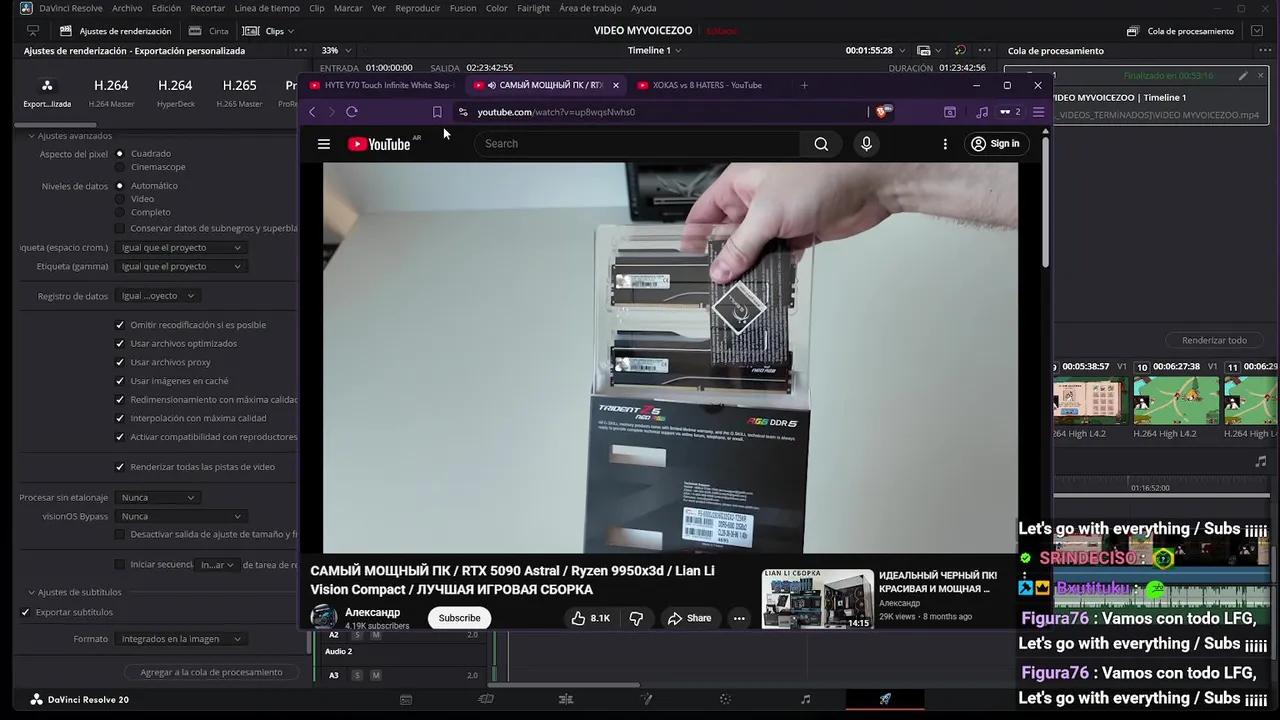Bookmark the page in the browser address bar
Screen dimensions: 1280x720
(437, 112)
